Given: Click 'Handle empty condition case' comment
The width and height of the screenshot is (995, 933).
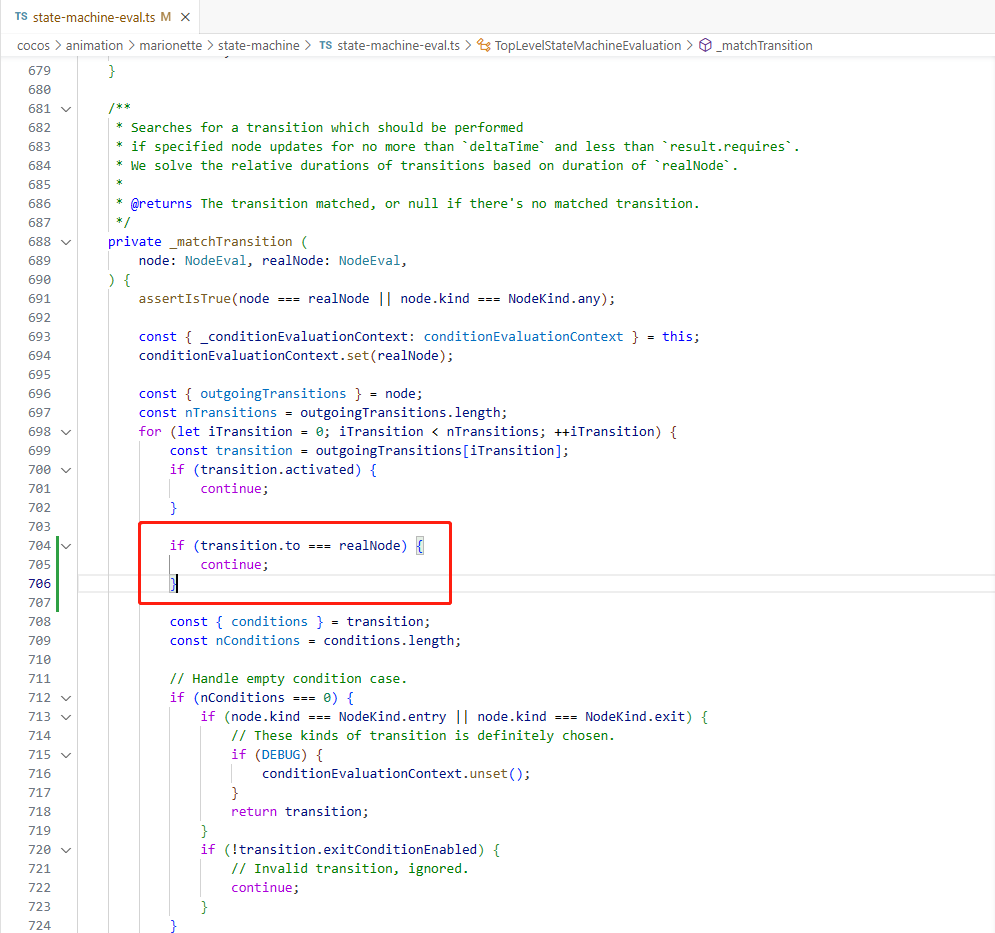Looking at the screenshot, I should tap(288, 678).
